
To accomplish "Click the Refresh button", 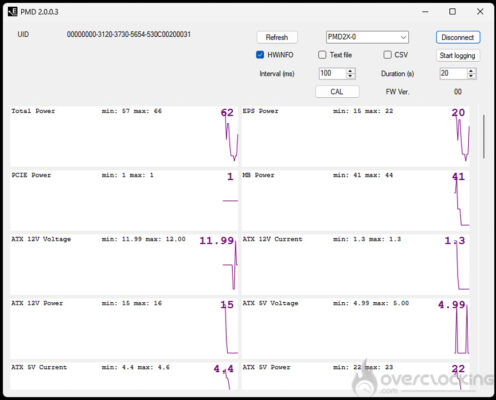I will [277, 37].
